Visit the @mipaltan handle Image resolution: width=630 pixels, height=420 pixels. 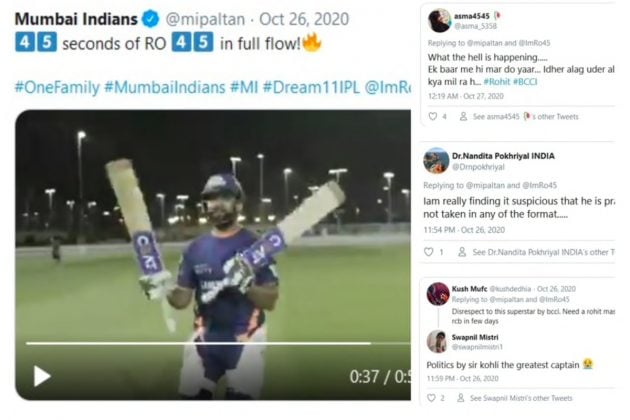pyautogui.click(x=205, y=19)
